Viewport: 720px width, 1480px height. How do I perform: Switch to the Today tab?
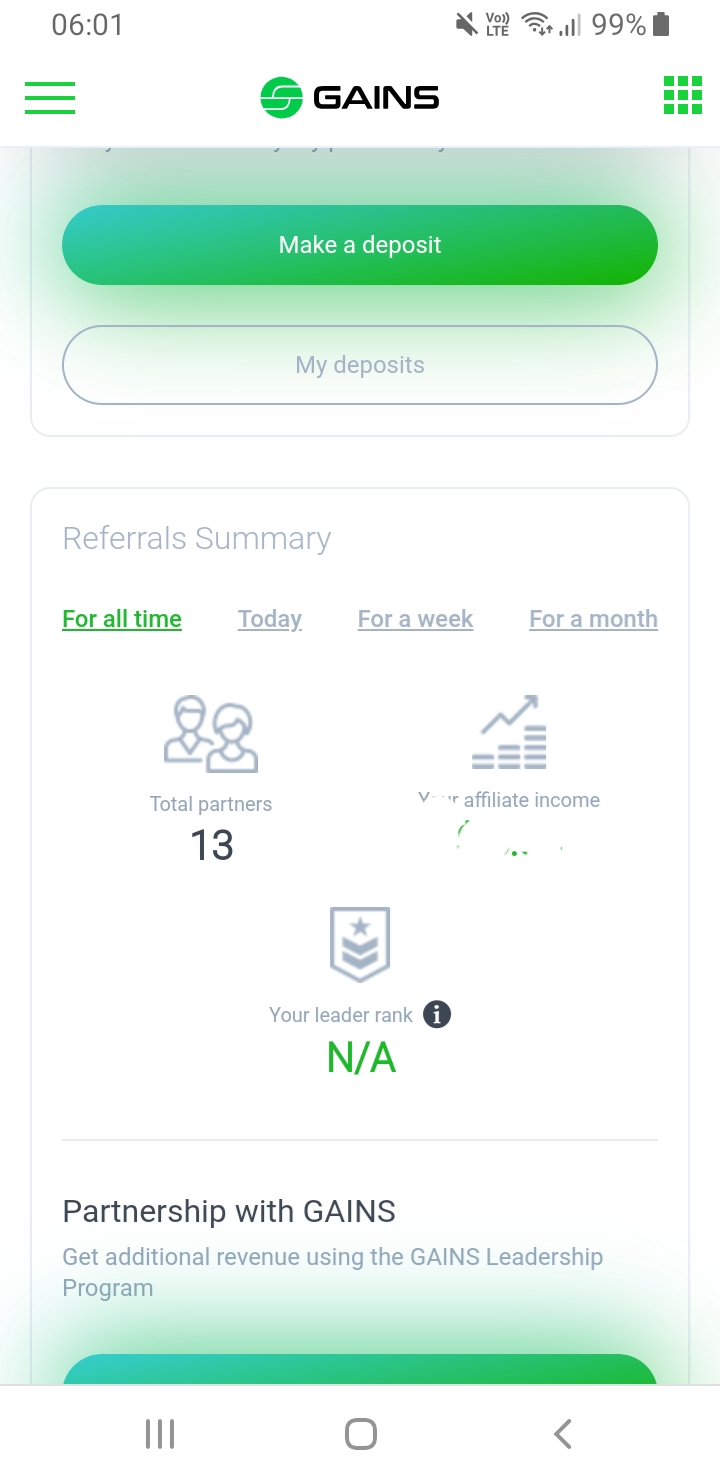coord(270,619)
